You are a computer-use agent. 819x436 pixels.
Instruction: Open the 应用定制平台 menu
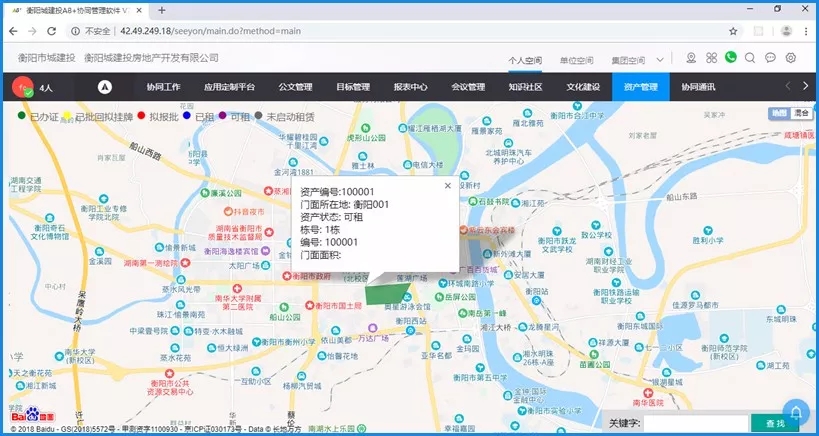(229, 87)
